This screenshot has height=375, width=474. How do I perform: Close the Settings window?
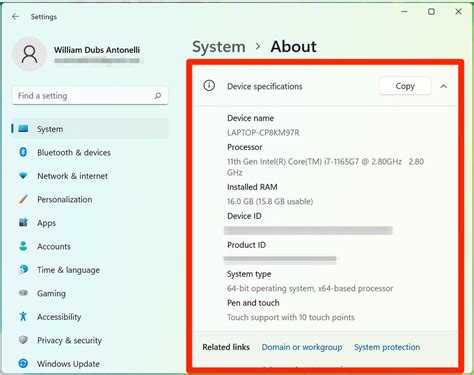458,12
